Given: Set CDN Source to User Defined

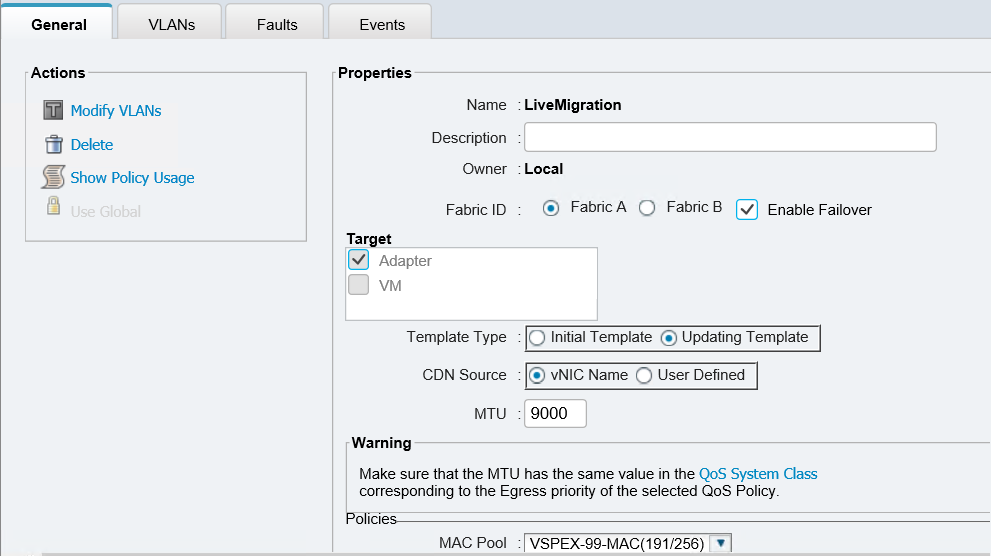Looking at the screenshot, I should [643, 376].
